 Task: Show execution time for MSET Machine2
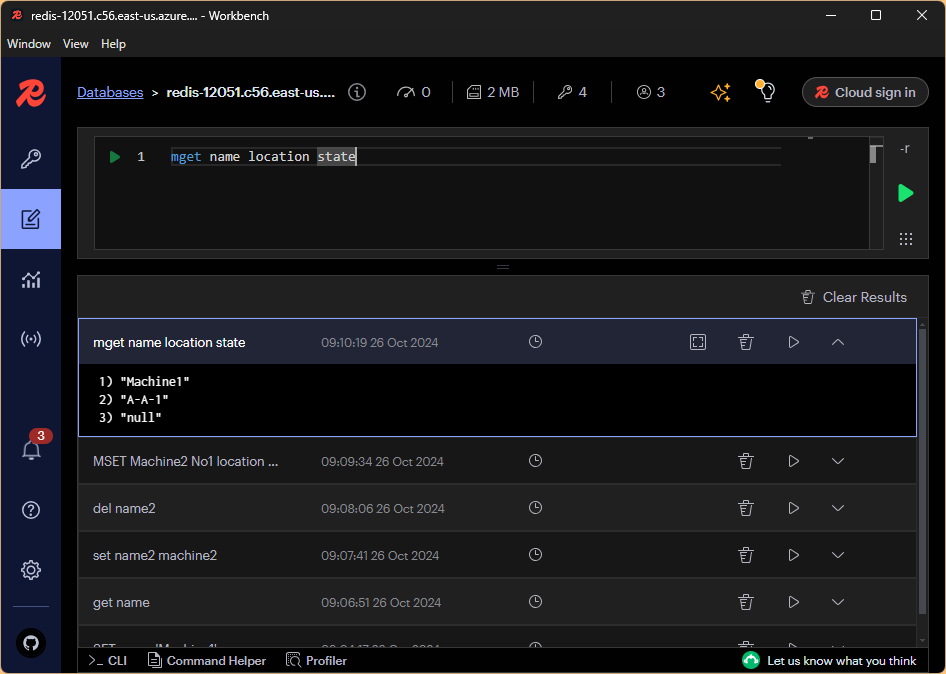pyautogui.click(x=535, y=460)
